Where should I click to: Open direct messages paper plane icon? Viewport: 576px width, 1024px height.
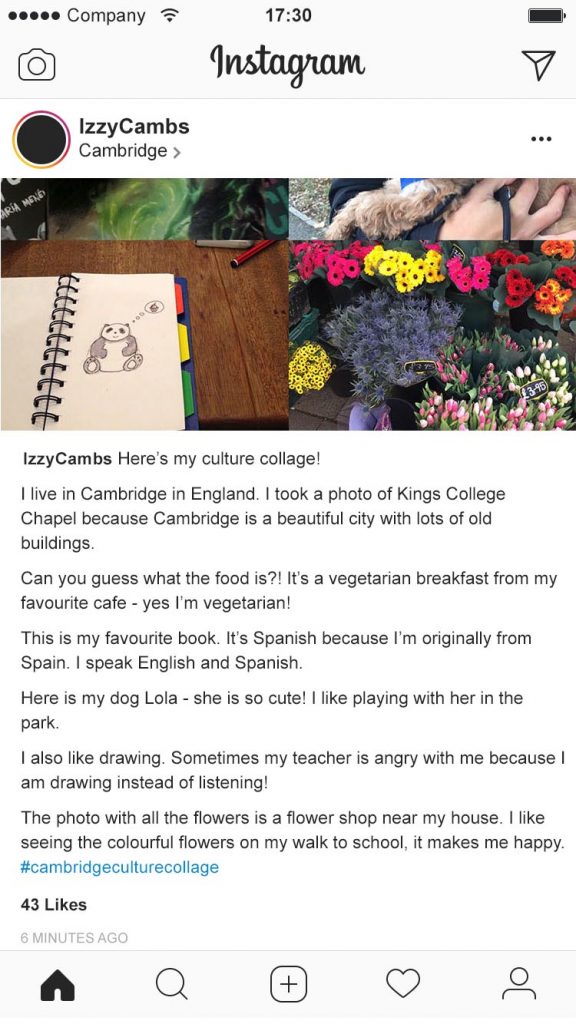tap(539, 65)
